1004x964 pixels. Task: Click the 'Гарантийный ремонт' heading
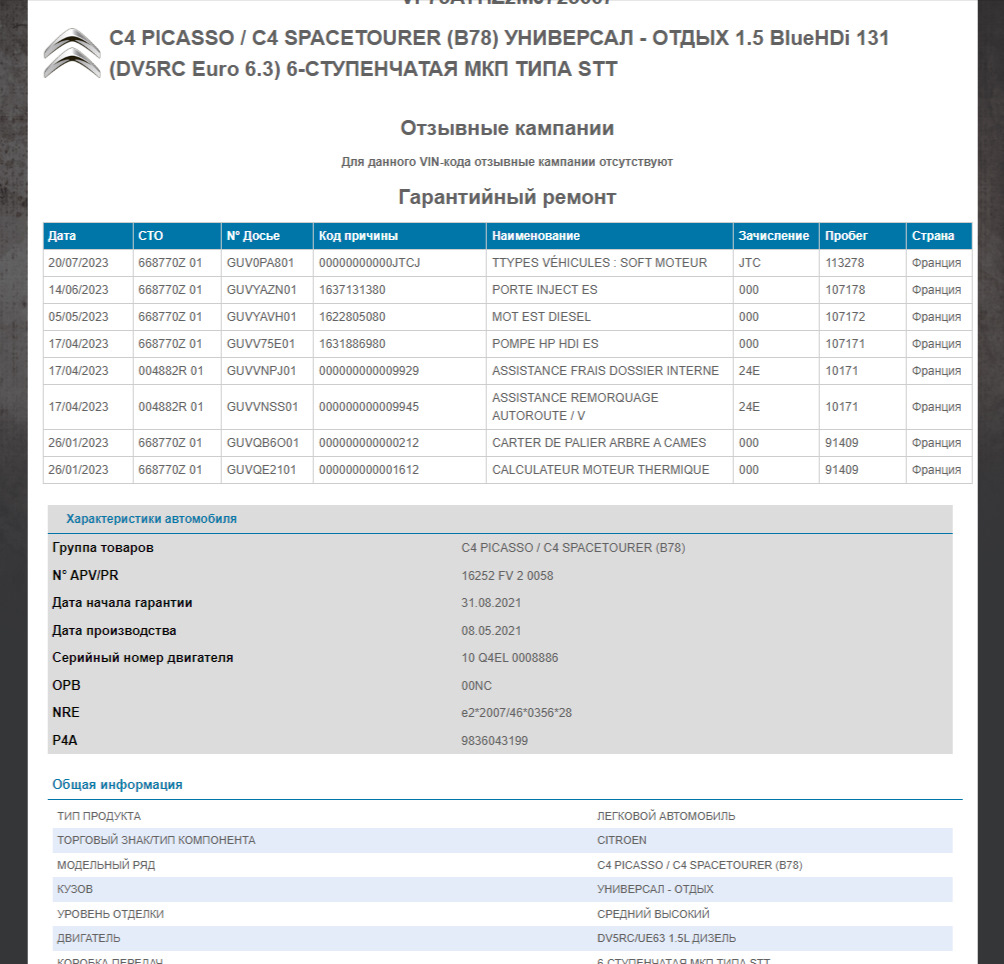507,197
